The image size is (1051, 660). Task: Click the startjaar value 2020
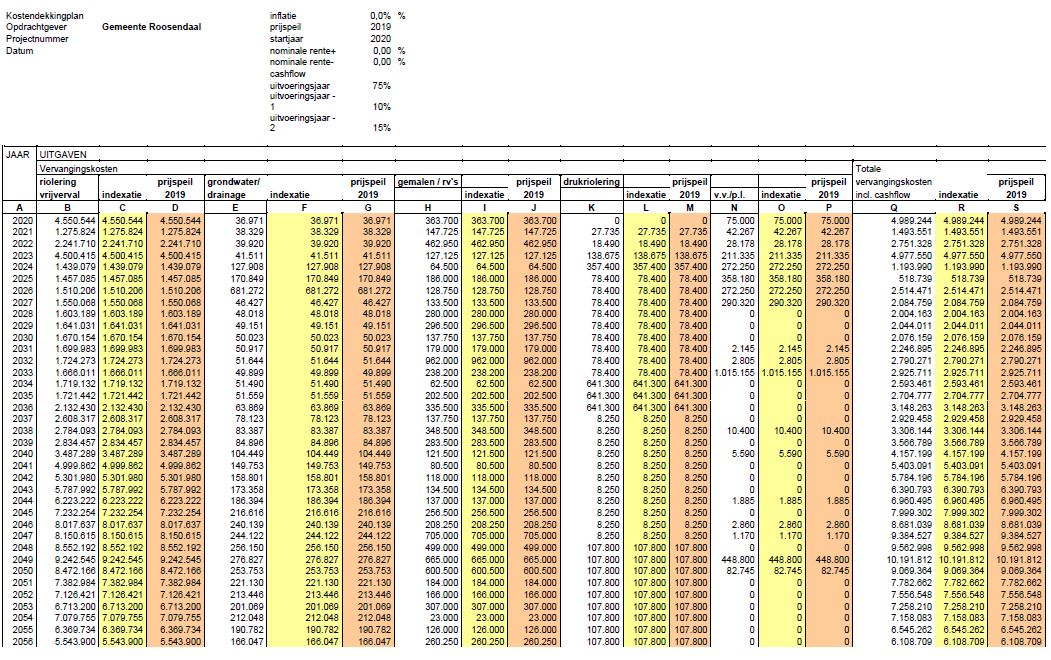coord(380,39)
